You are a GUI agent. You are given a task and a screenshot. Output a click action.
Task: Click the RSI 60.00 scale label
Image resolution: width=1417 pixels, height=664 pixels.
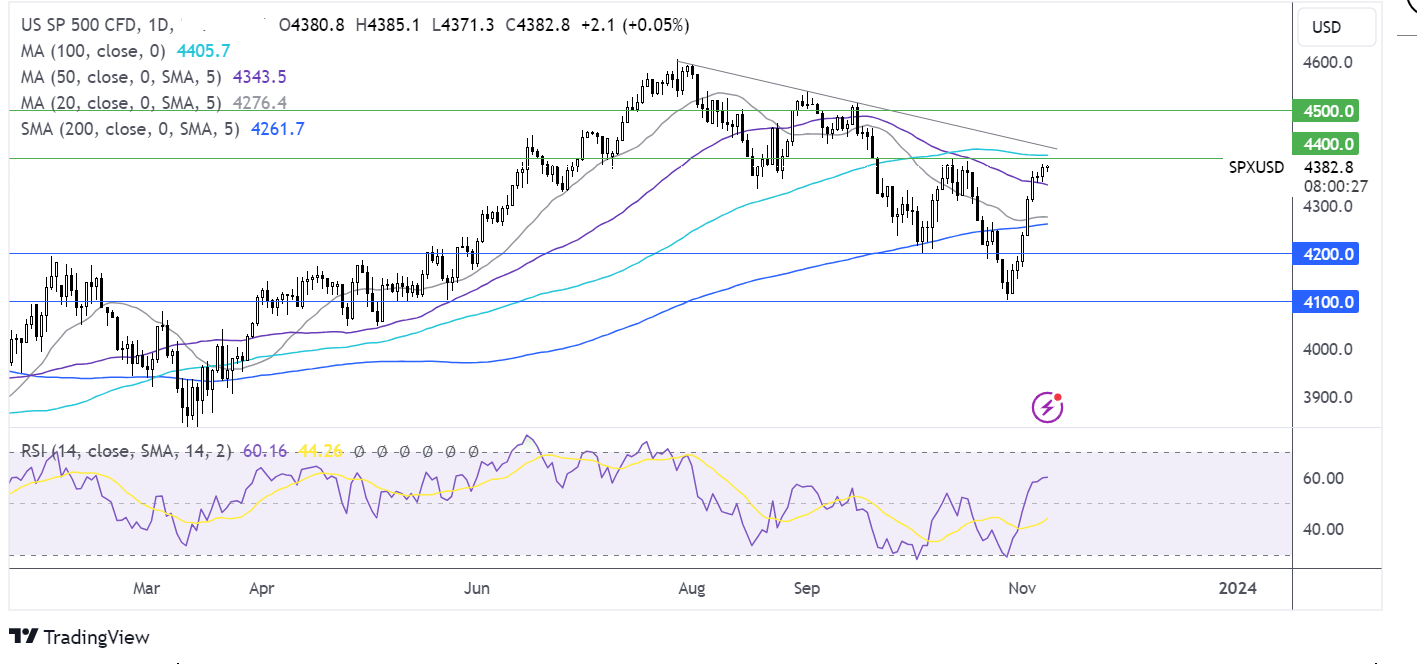point(1325,478)
